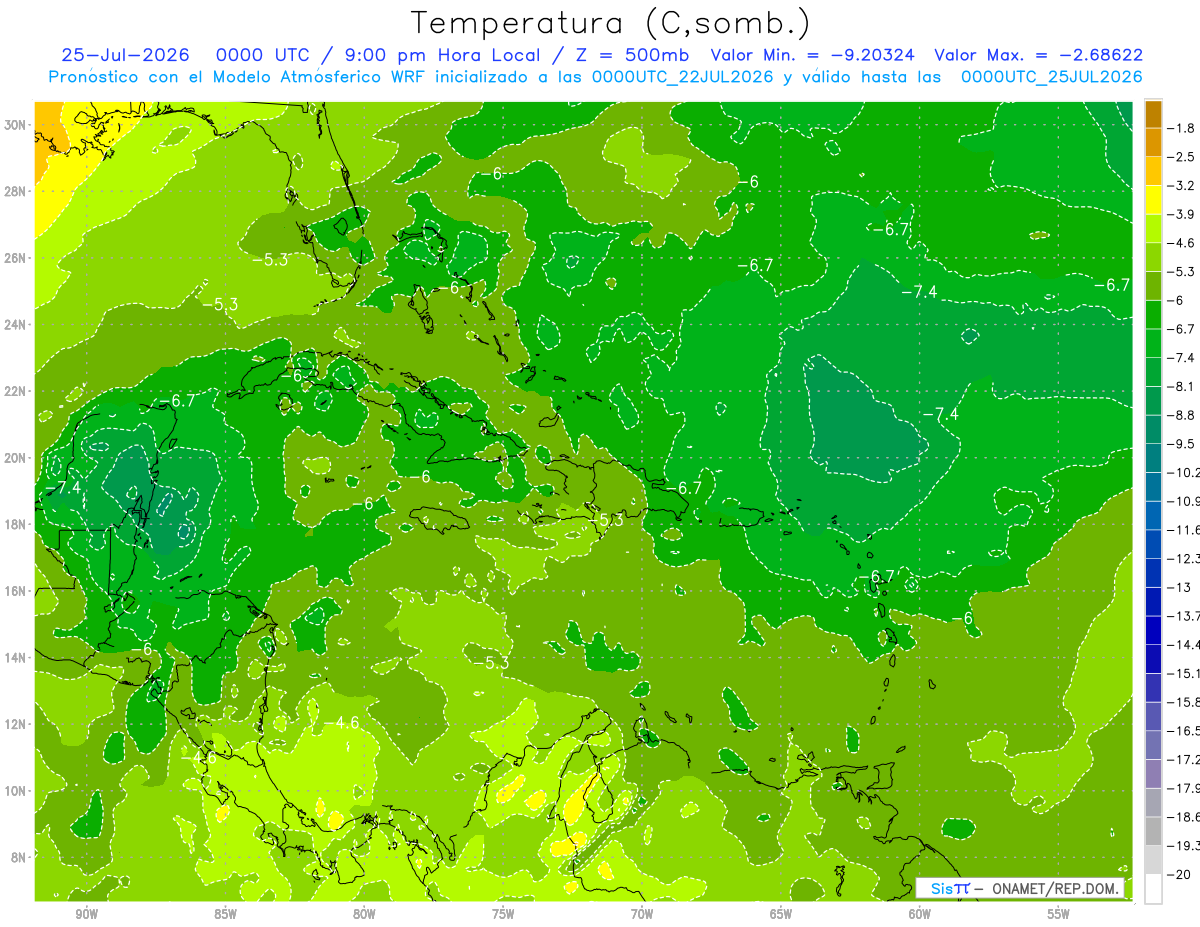
Task: Click the '-20' value in the color legend
Action: coord(1180,875)
